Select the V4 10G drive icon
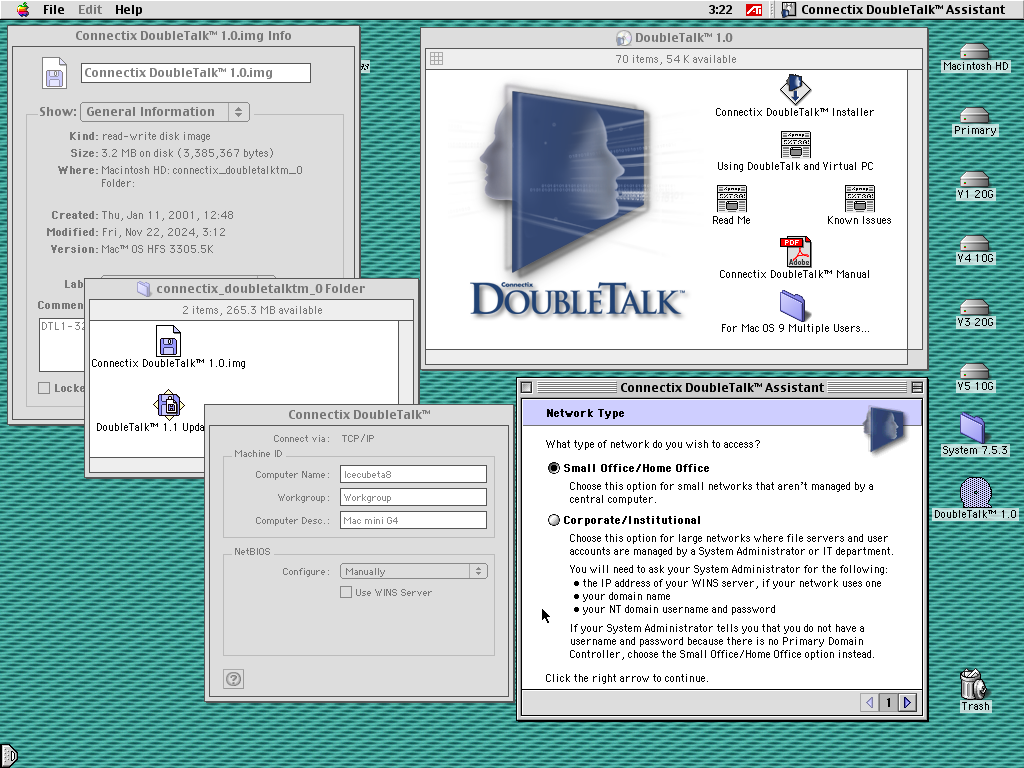 click(x=975, y=244)
